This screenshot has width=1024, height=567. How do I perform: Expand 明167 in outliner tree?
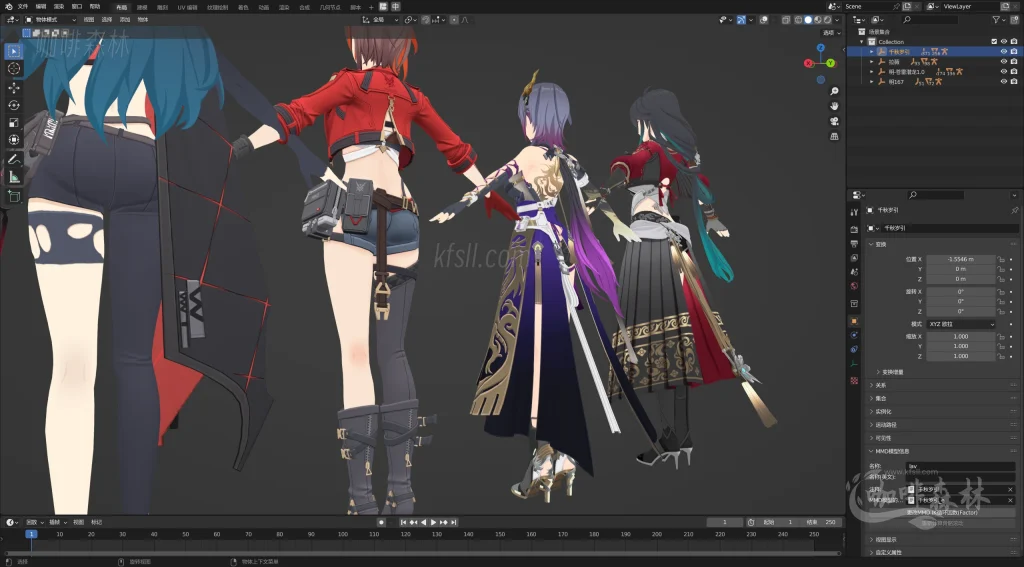coord(871,81)
